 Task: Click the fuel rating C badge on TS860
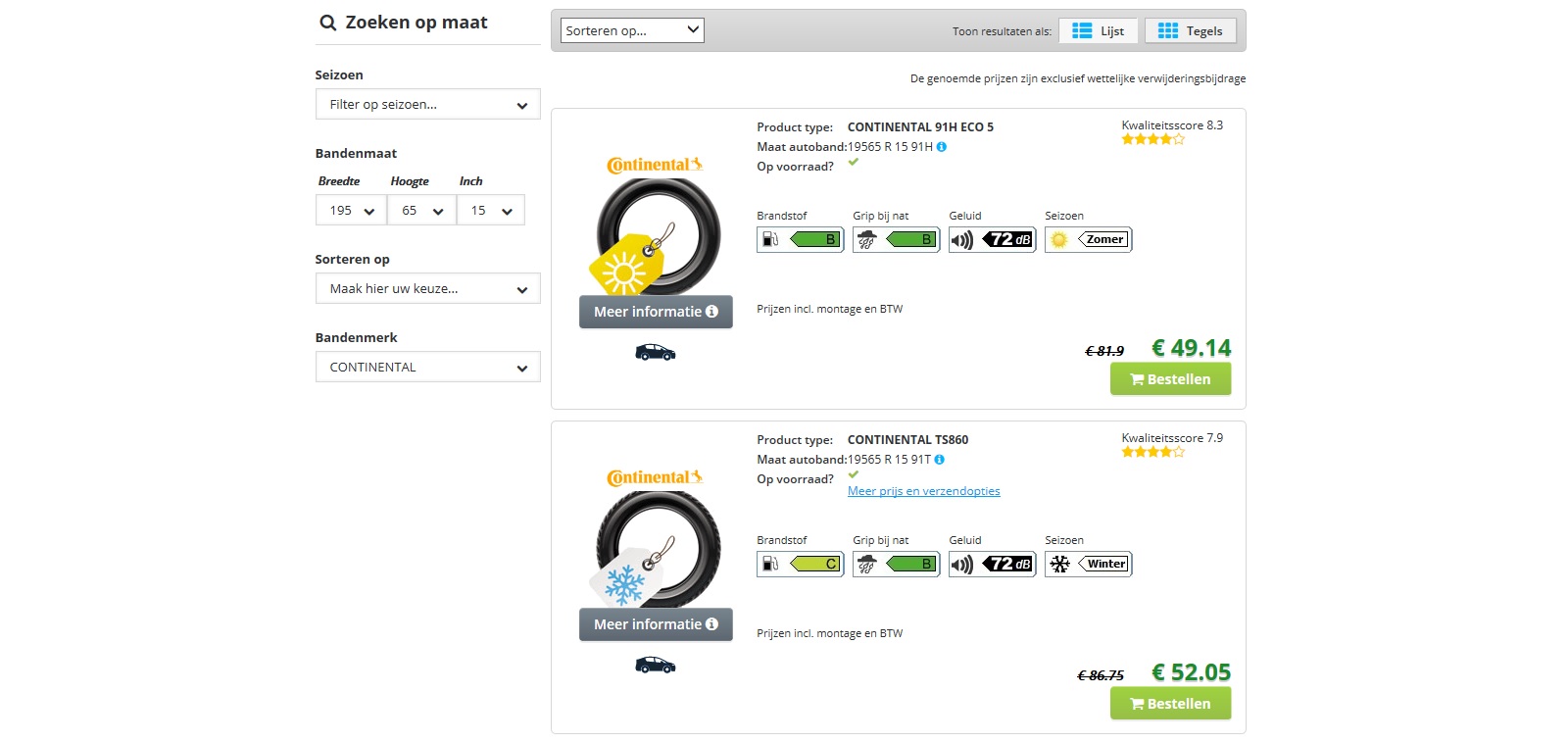click(x=814, y=564)
